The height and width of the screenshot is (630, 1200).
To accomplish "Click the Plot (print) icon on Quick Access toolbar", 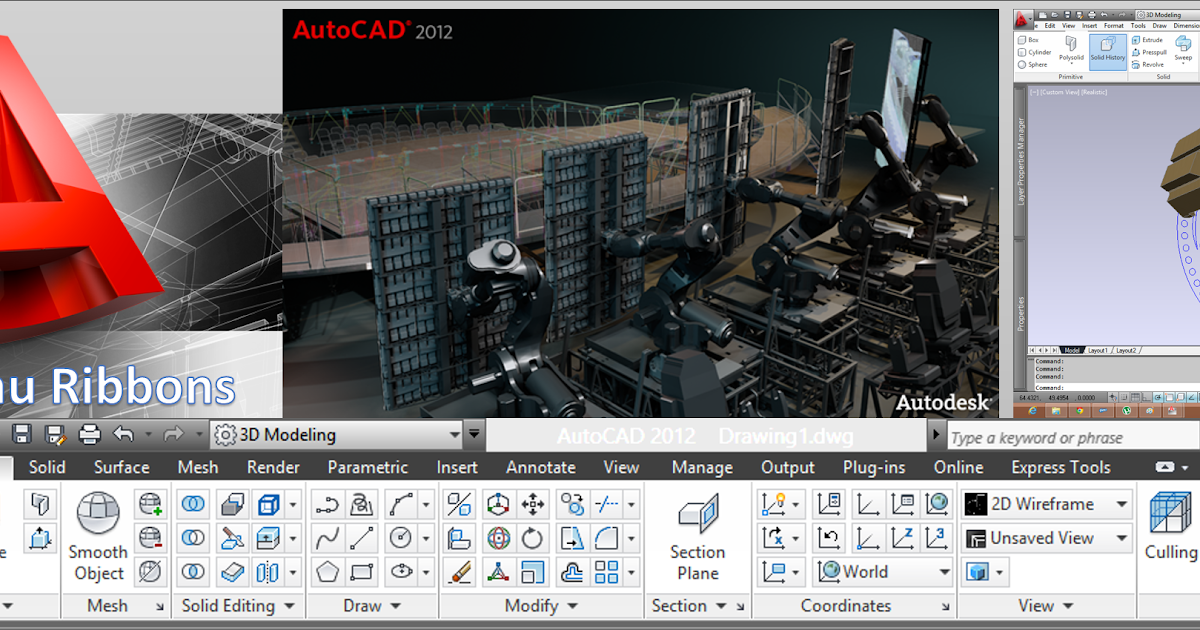I will pyautogui.click(x=88, y=433).
